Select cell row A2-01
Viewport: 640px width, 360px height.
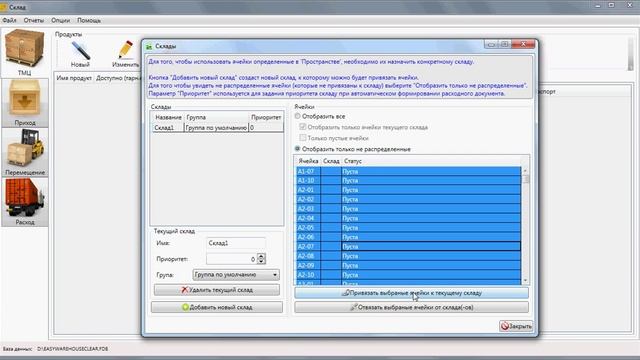pyautogui.click(x=408, y=190)
